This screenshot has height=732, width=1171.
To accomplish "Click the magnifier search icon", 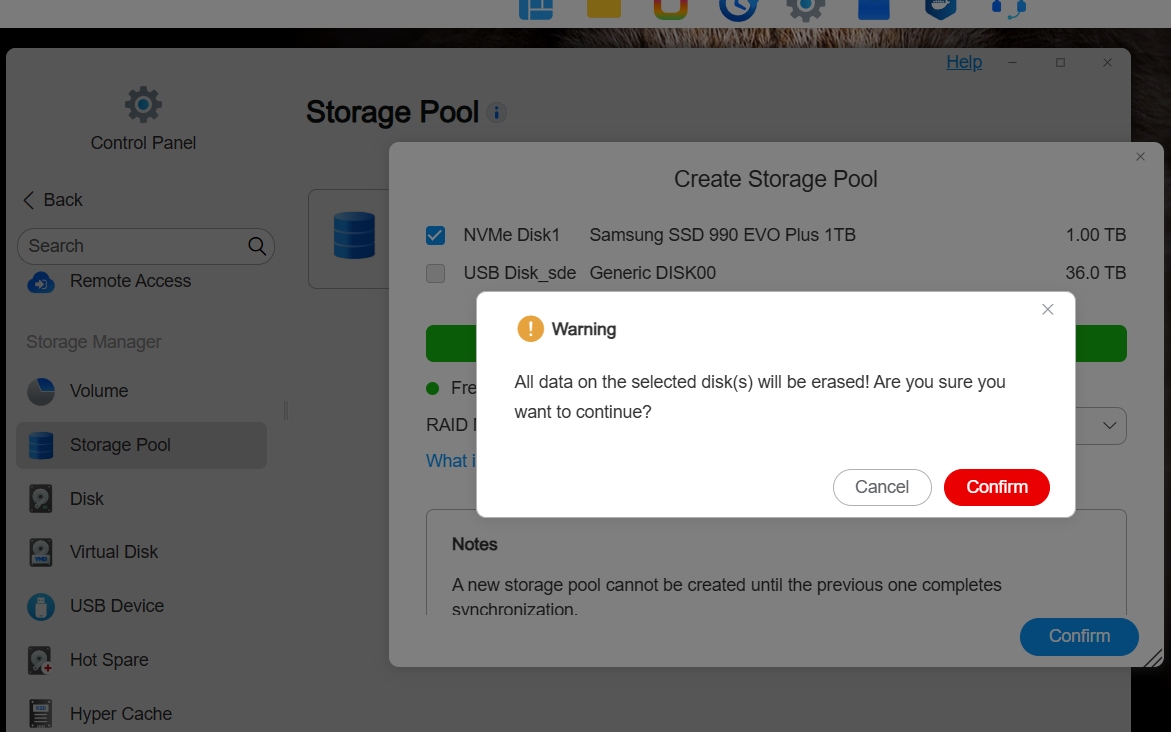I will pyautogui.click(x=257, y=246).
